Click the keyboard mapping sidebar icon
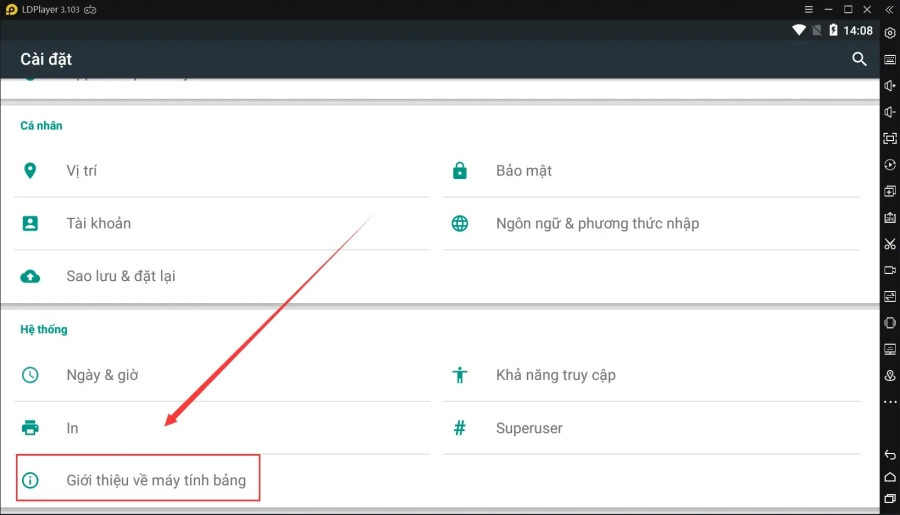900x515 pixels. pyautogui.click(x=889, y=59)
